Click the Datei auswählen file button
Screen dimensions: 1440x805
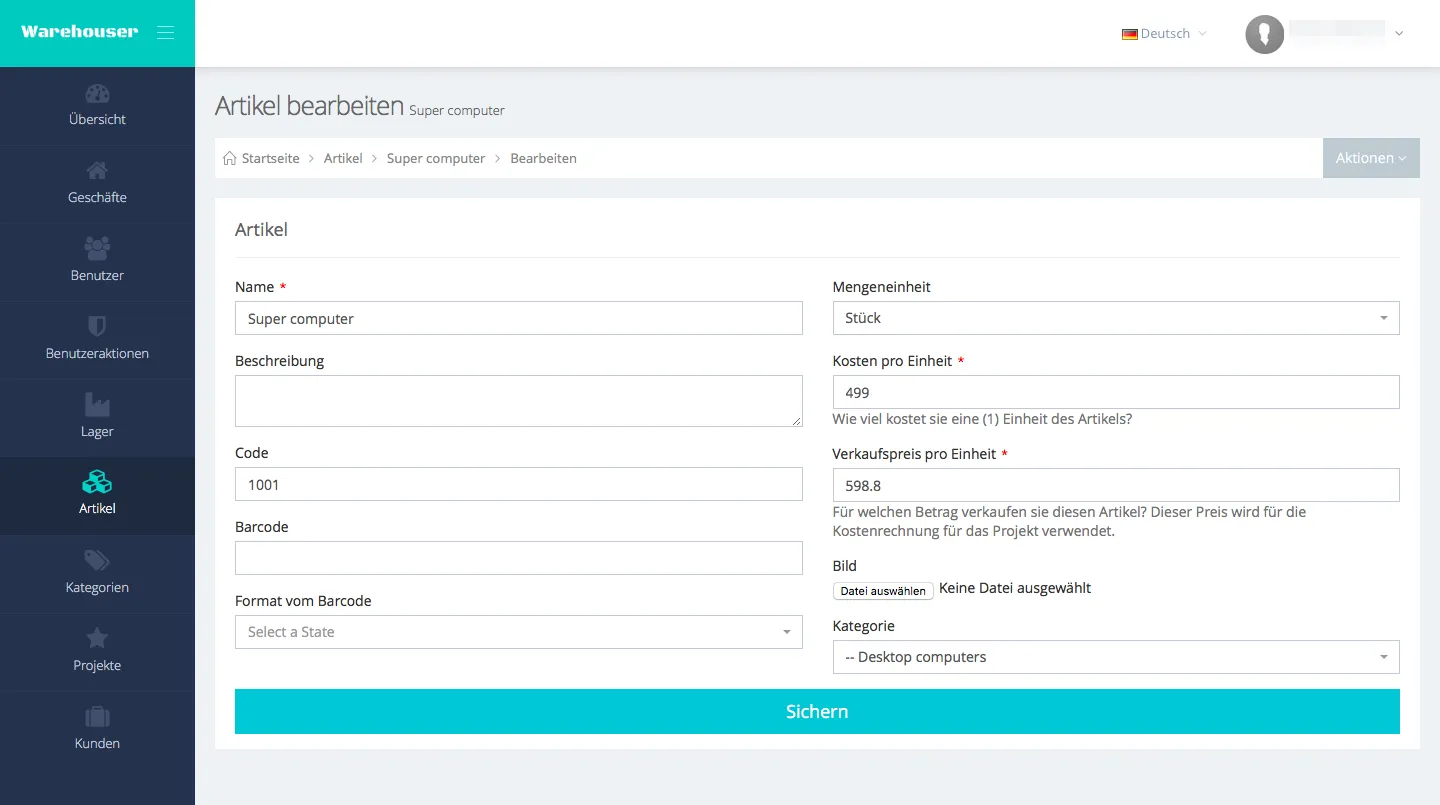tap(883, 591)
